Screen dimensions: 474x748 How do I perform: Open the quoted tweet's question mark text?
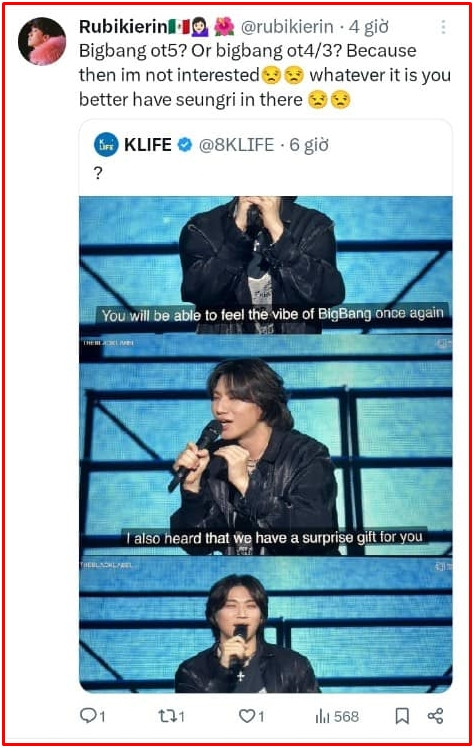pos(98,173)
